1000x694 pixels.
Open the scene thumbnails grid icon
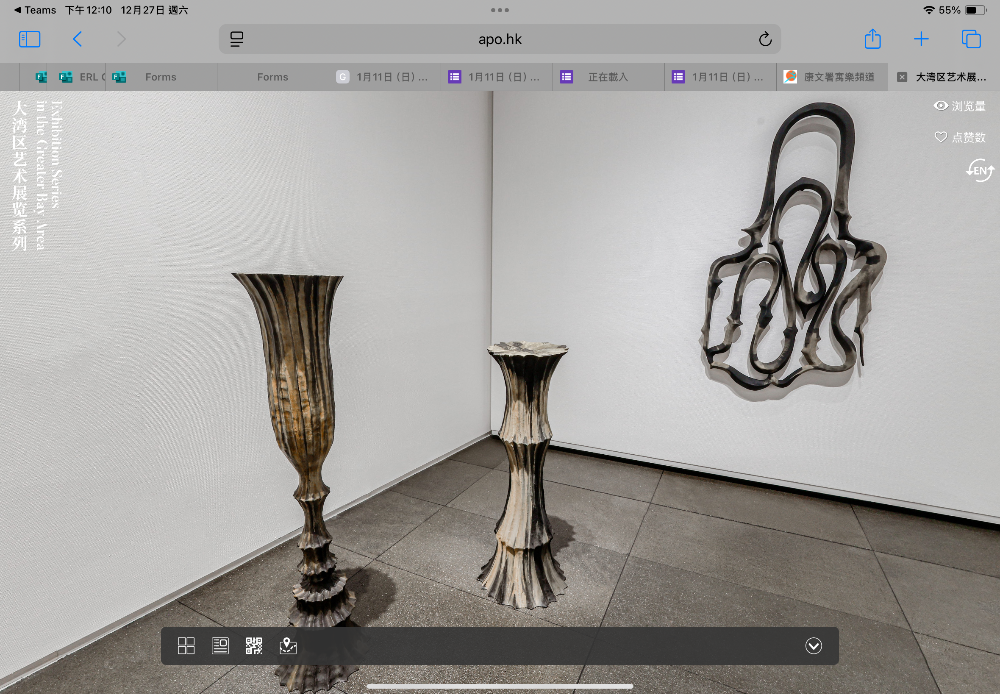pos(186,646)
